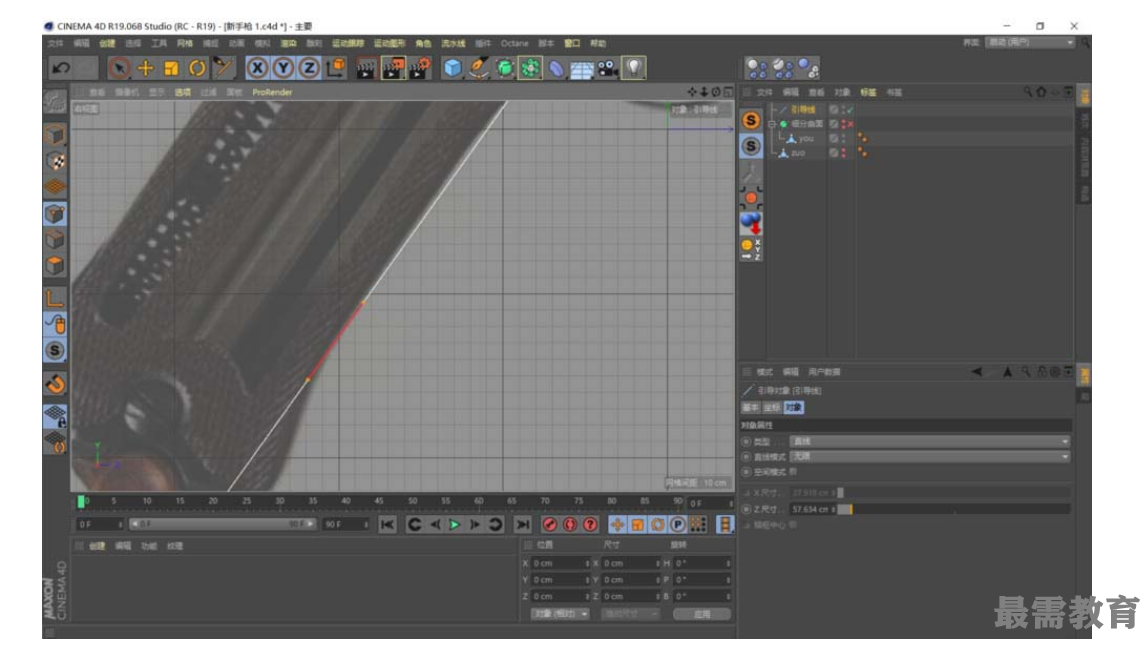
Task: Click the X position 0 cm field
Action: coord(559,564)
